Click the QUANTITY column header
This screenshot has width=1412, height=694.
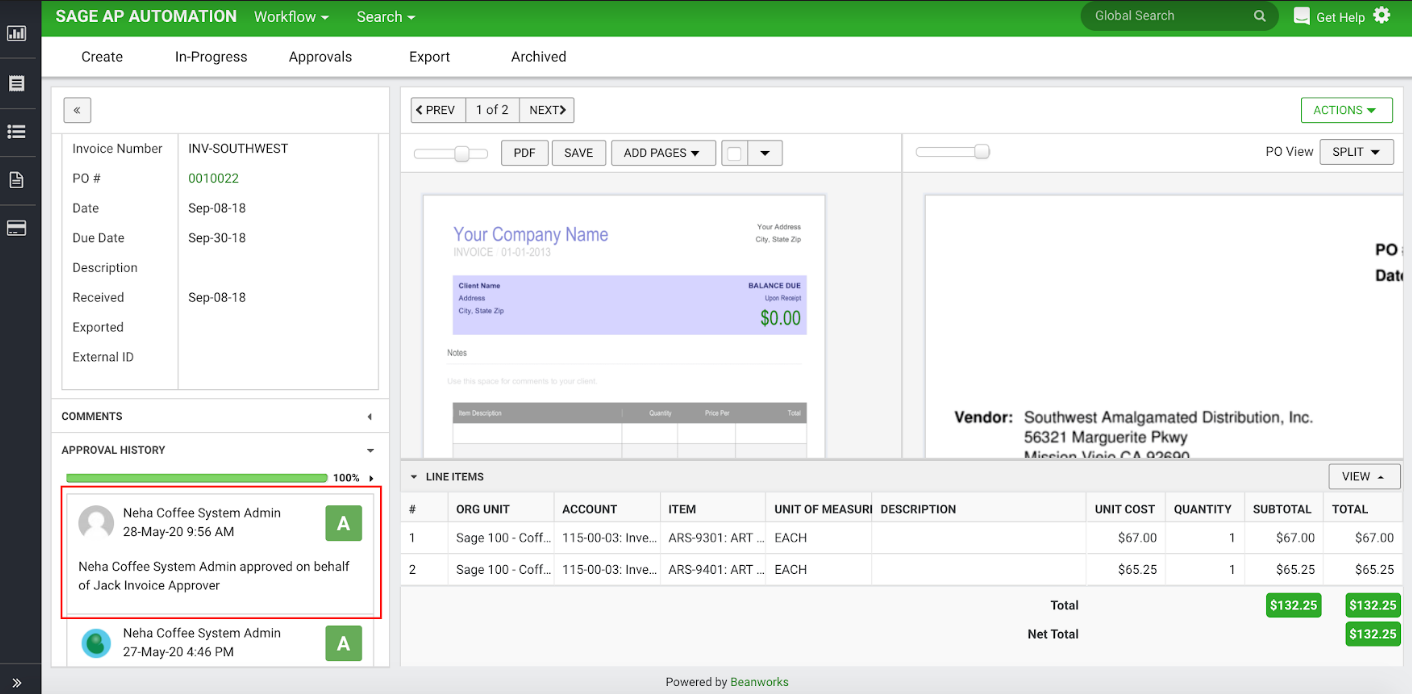[x=1203, y=509]
